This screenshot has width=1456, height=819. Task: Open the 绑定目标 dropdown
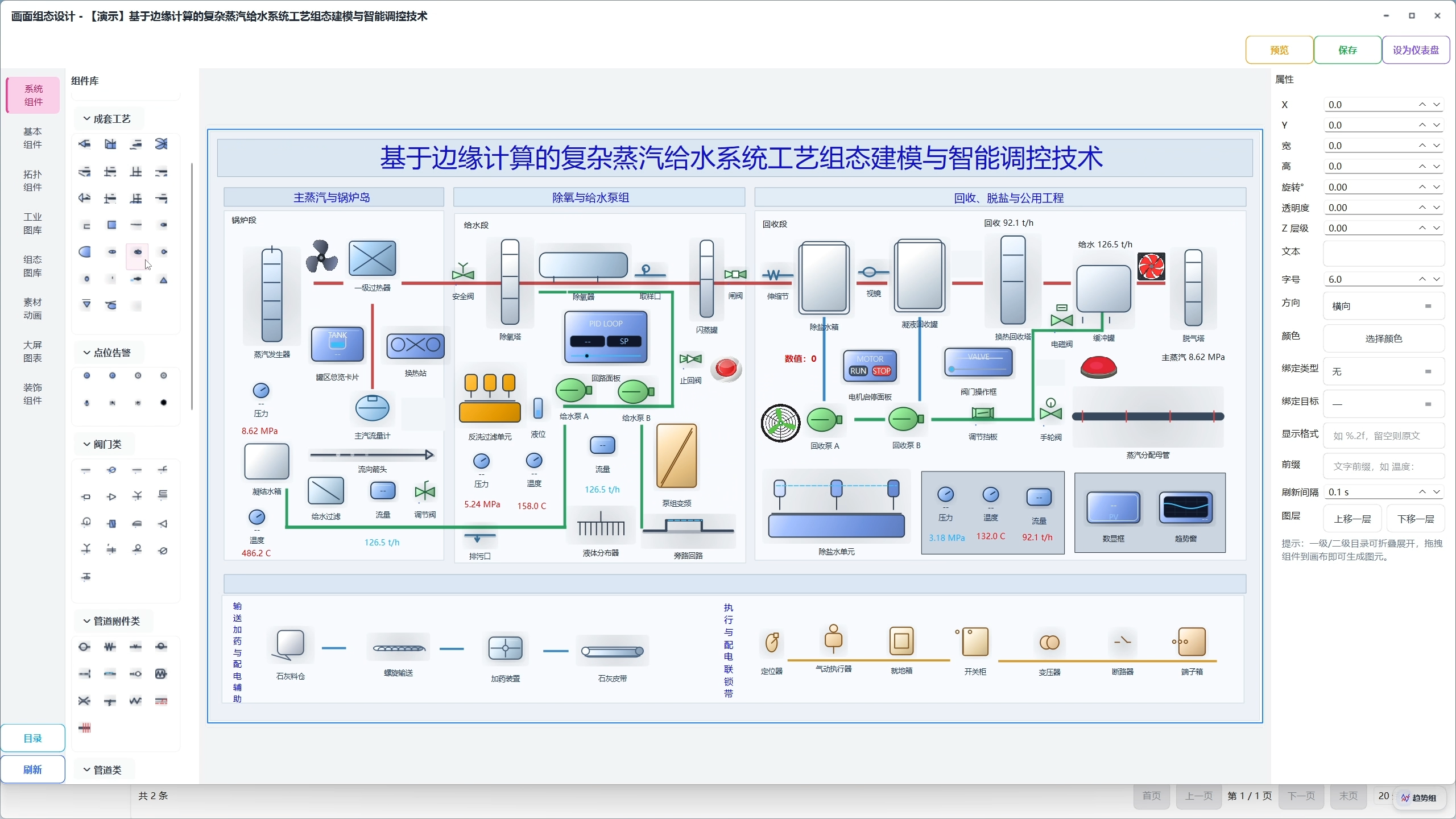click(1383, 404)
